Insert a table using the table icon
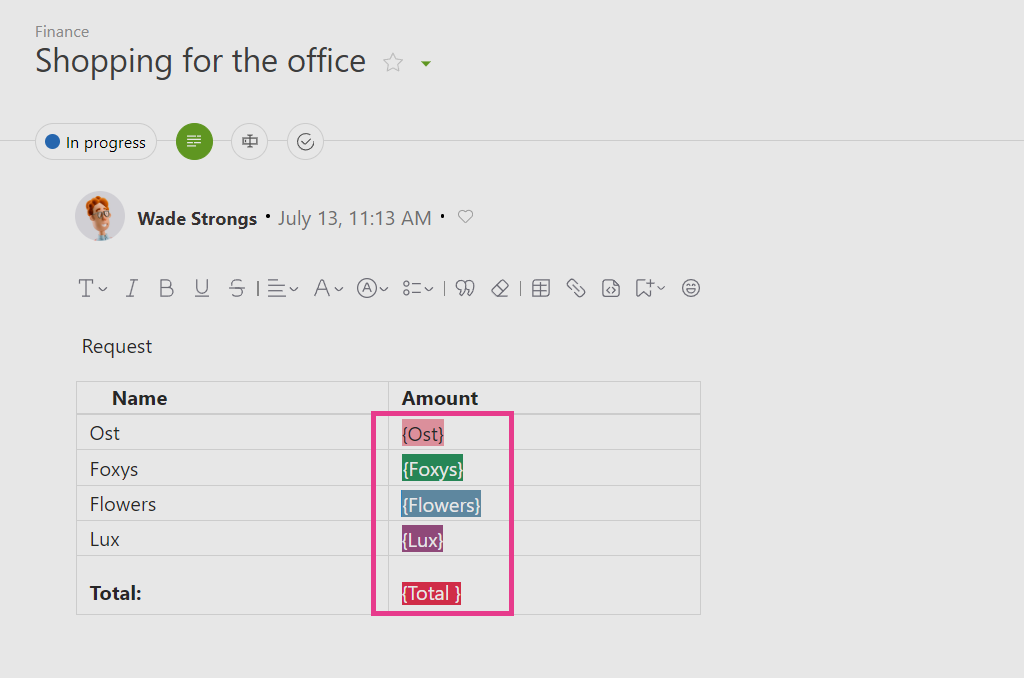This screenshot has width=1024, height=678. [x=541, y=288]
